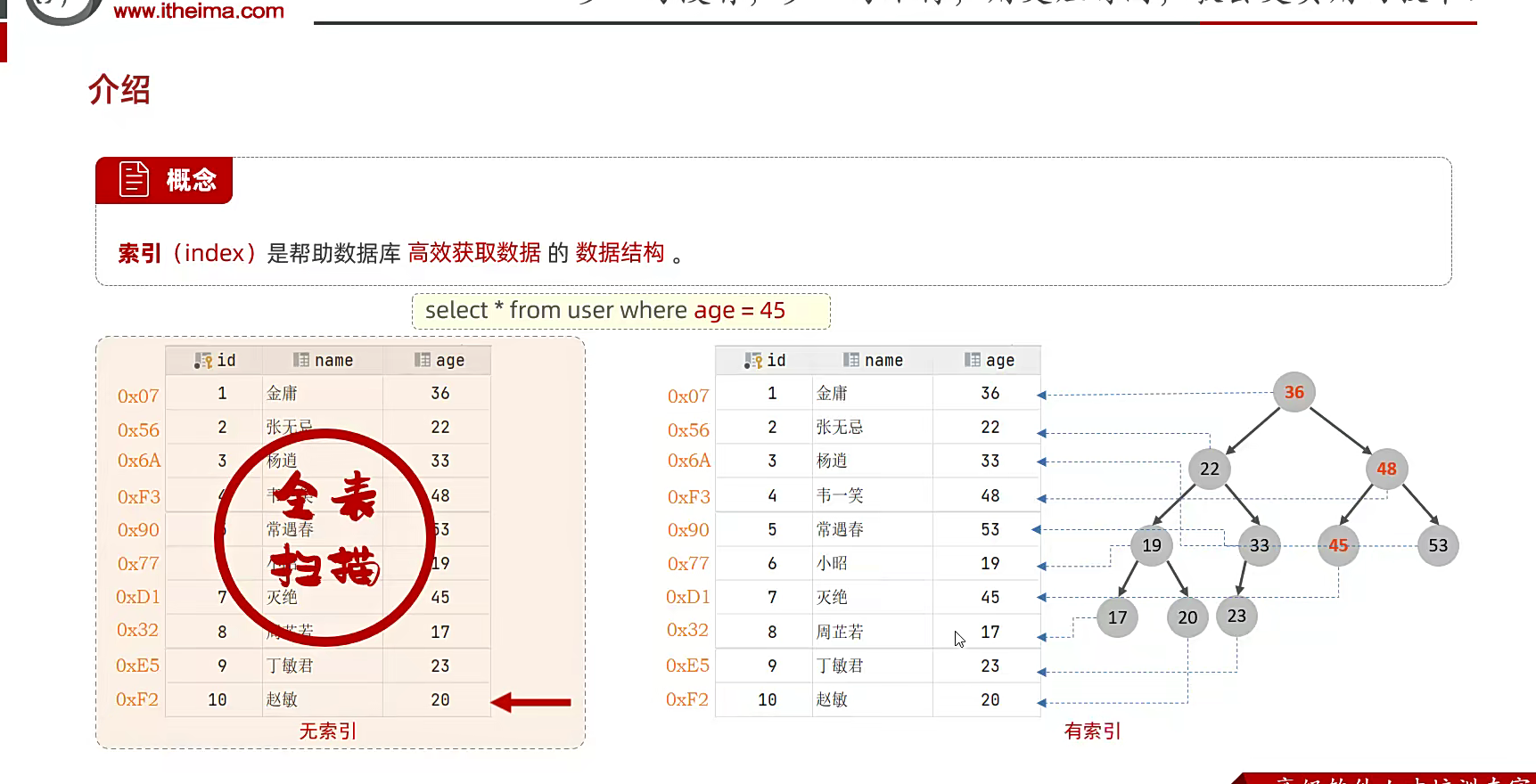Click the key icon beside id in the 无索引 table
The height and width of the screenshot is (784, 1536).
[x=203, y=360]
